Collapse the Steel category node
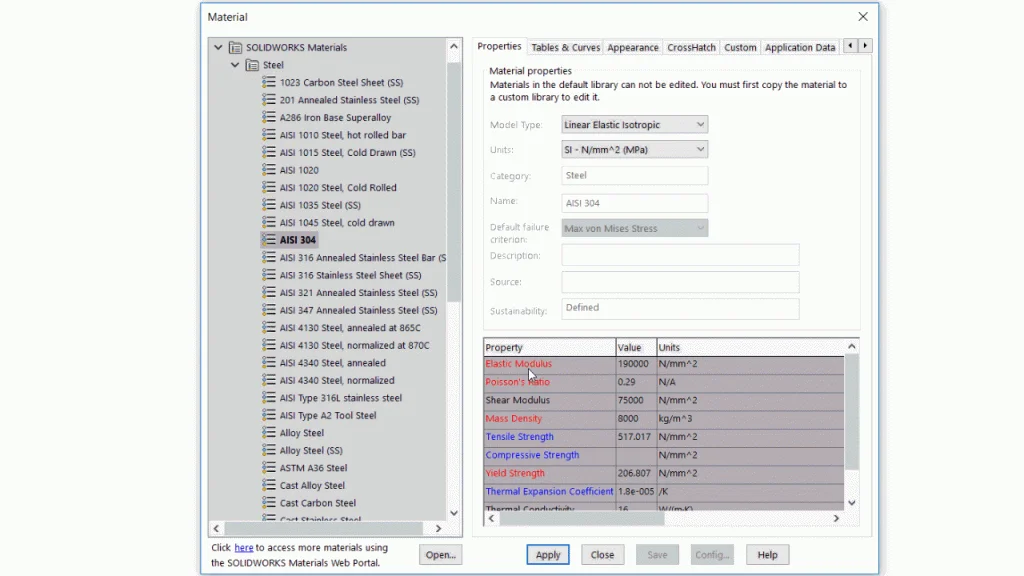This screenshot has height=576, width=1024. pyautogui.click(x=235, y=65)
